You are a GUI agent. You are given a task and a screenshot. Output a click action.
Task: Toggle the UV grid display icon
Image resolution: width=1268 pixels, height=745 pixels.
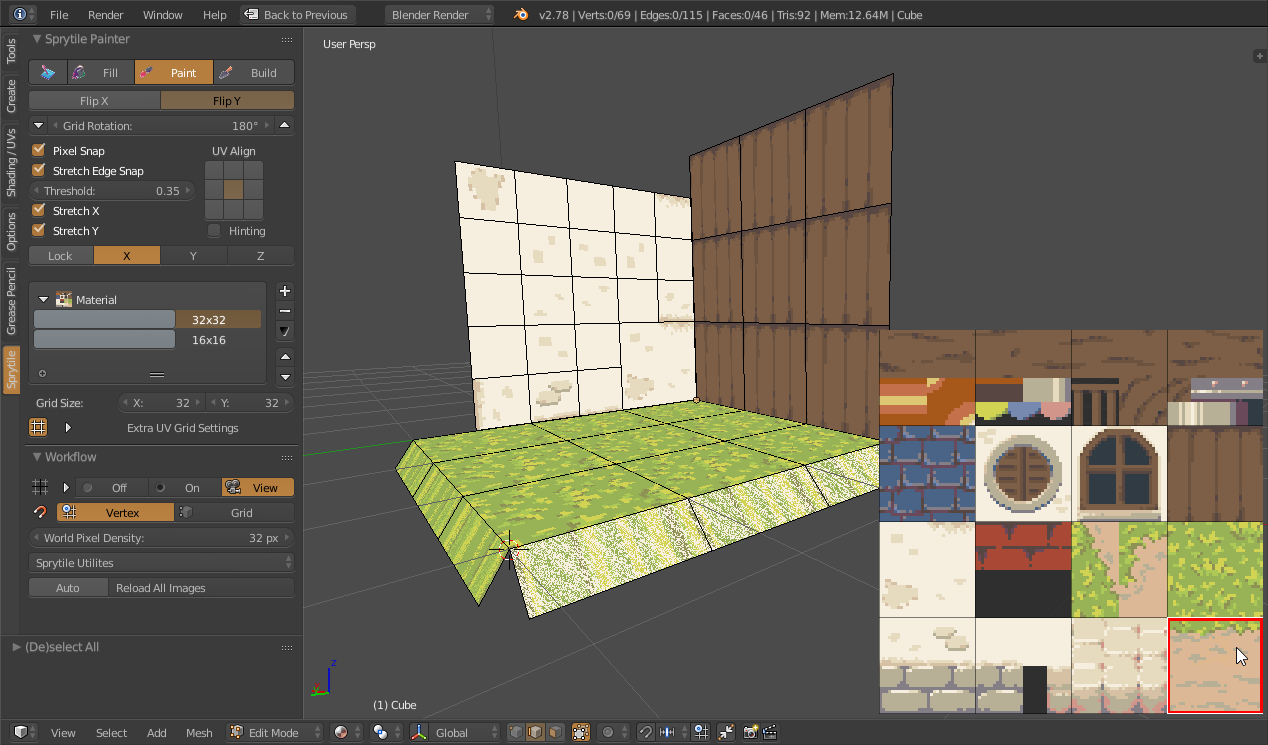point(38,427)
